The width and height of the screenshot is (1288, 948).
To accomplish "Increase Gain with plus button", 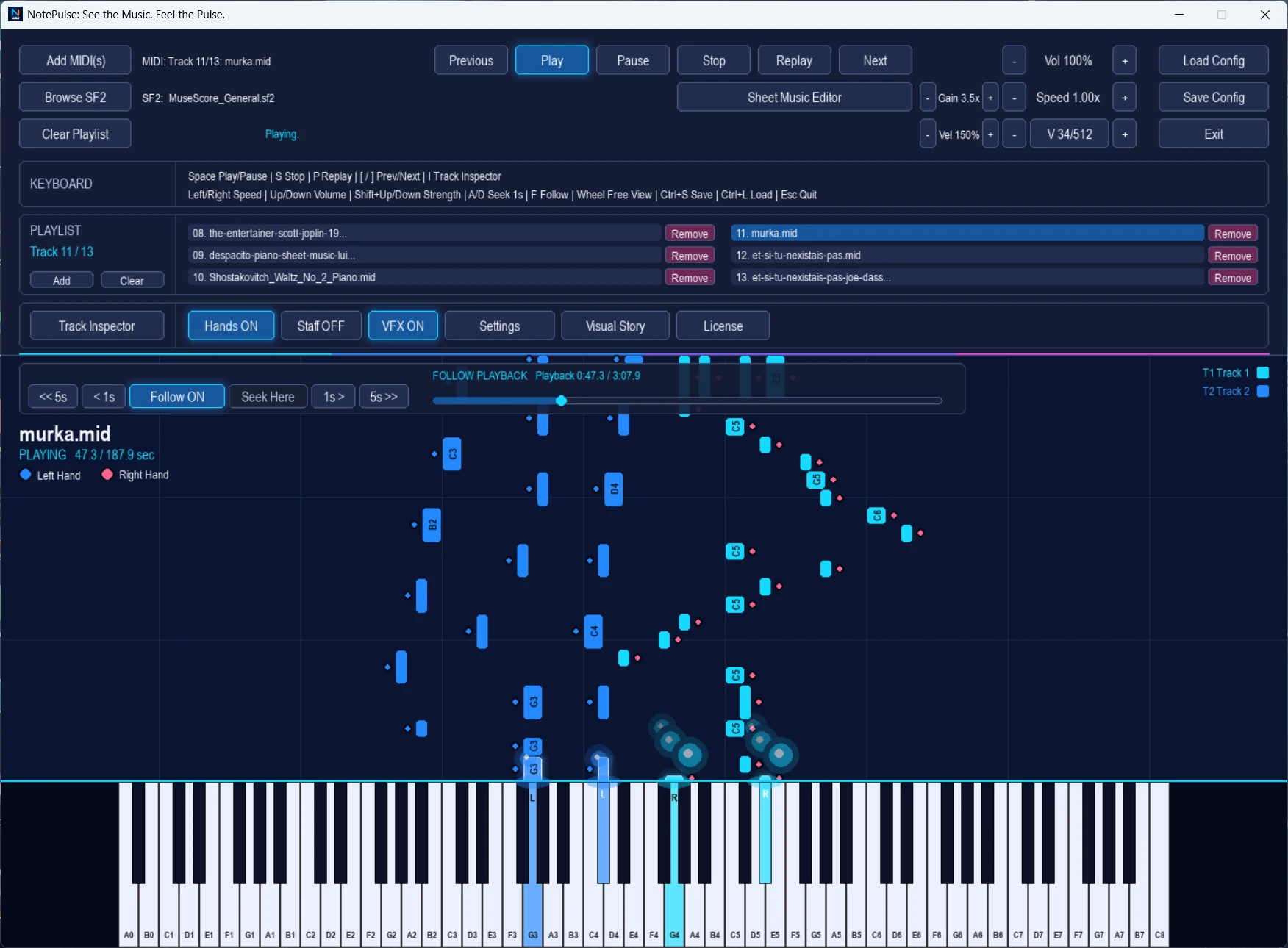I will [x=990, y=97].
